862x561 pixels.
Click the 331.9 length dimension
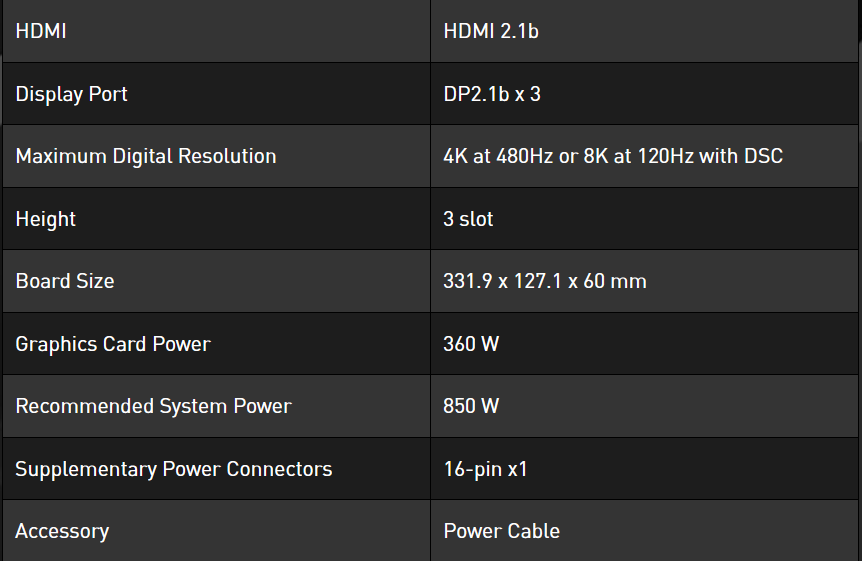pyautogui.click(x=467, y=281)
